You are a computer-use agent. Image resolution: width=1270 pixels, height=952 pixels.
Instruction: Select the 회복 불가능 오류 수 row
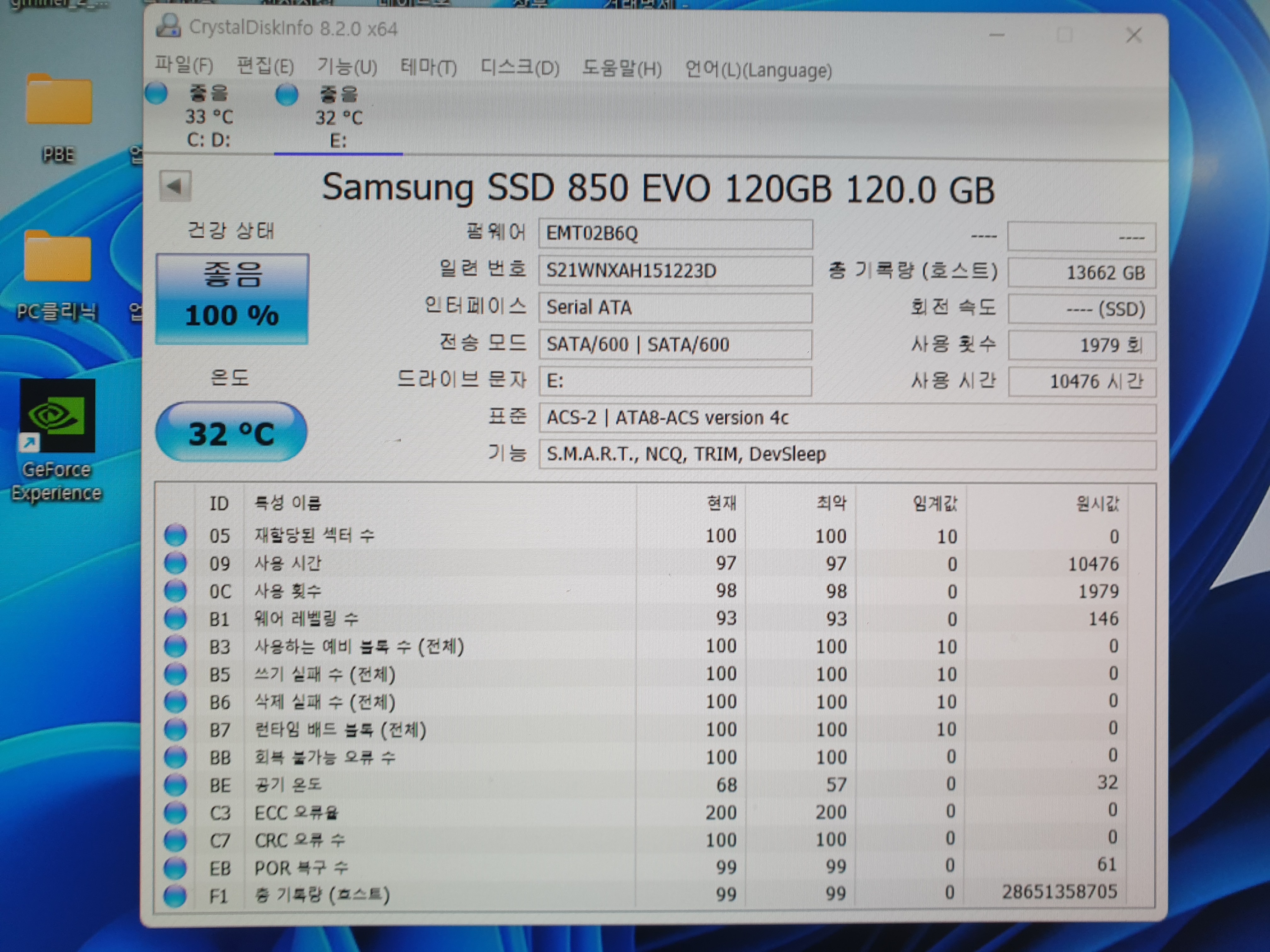[x=655, y=757]
